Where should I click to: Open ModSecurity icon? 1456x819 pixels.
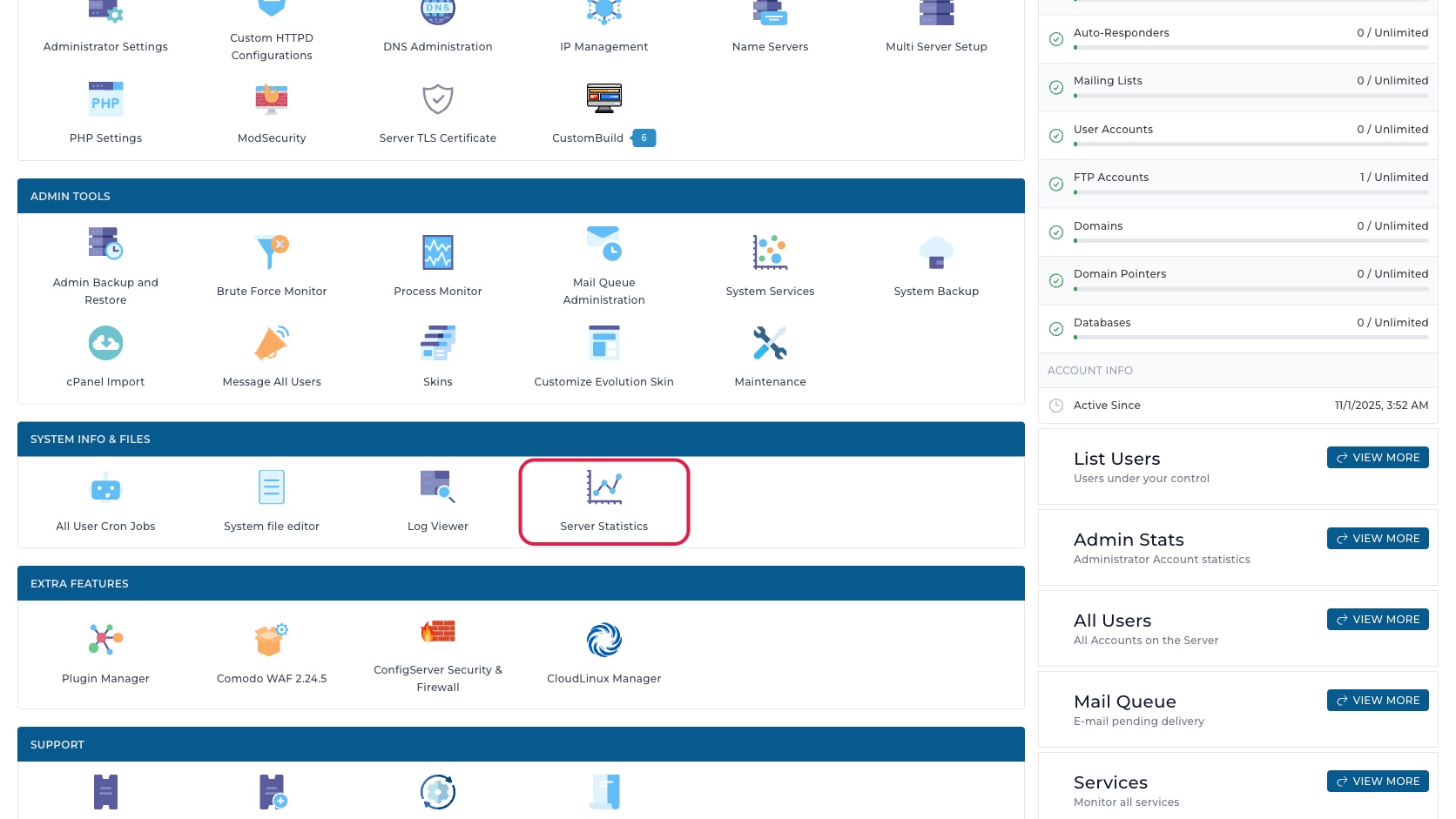(x=272, y=99)
